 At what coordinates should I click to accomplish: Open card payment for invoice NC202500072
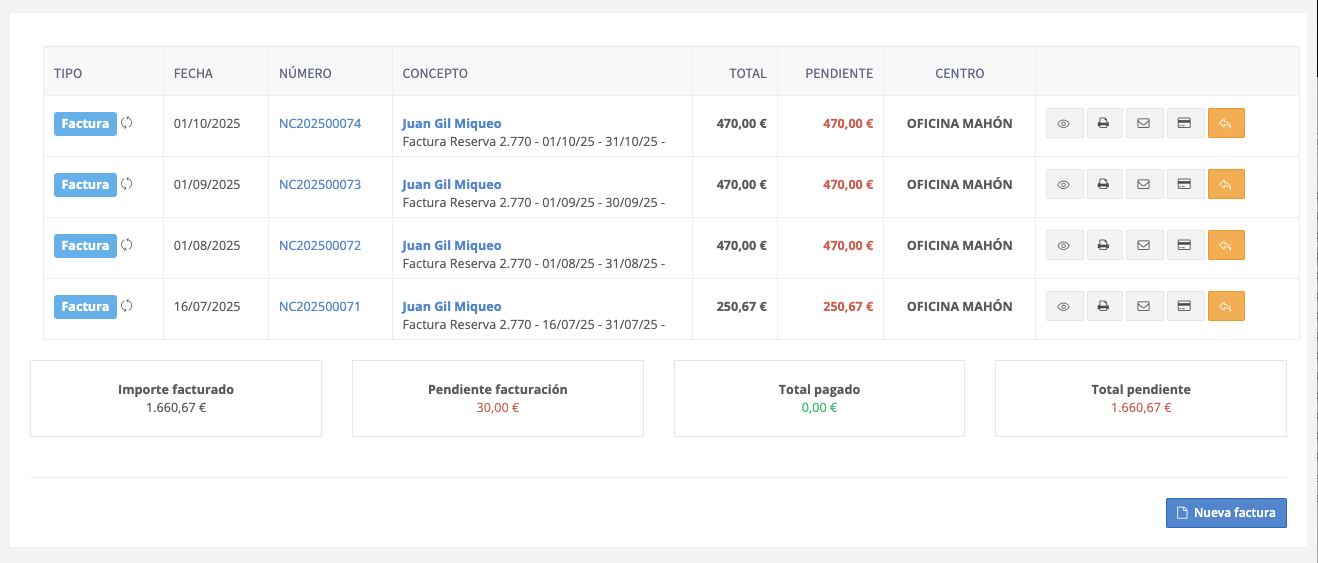(1185, 246)
